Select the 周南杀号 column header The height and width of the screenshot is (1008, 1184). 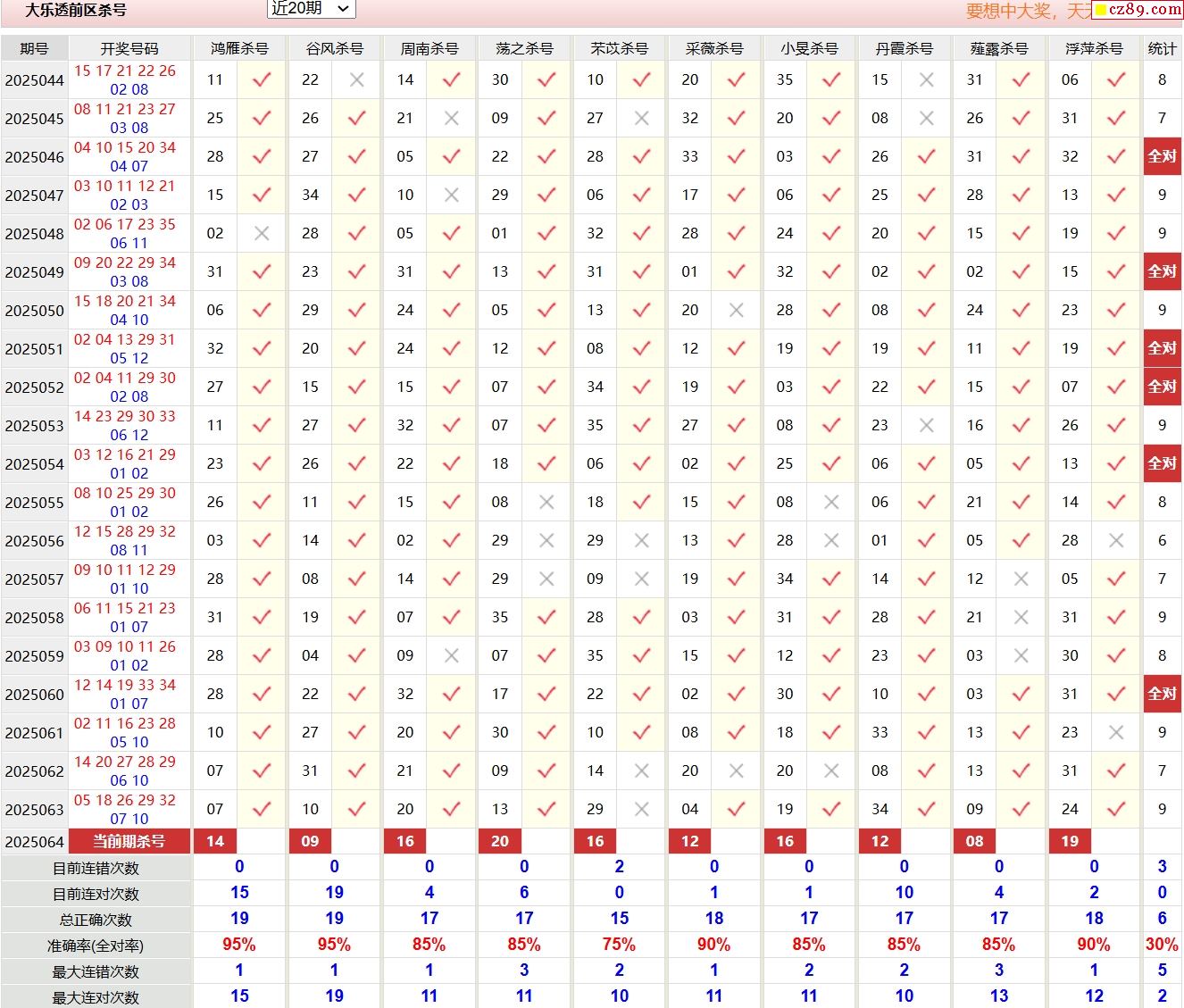click(x=429, y=48)
